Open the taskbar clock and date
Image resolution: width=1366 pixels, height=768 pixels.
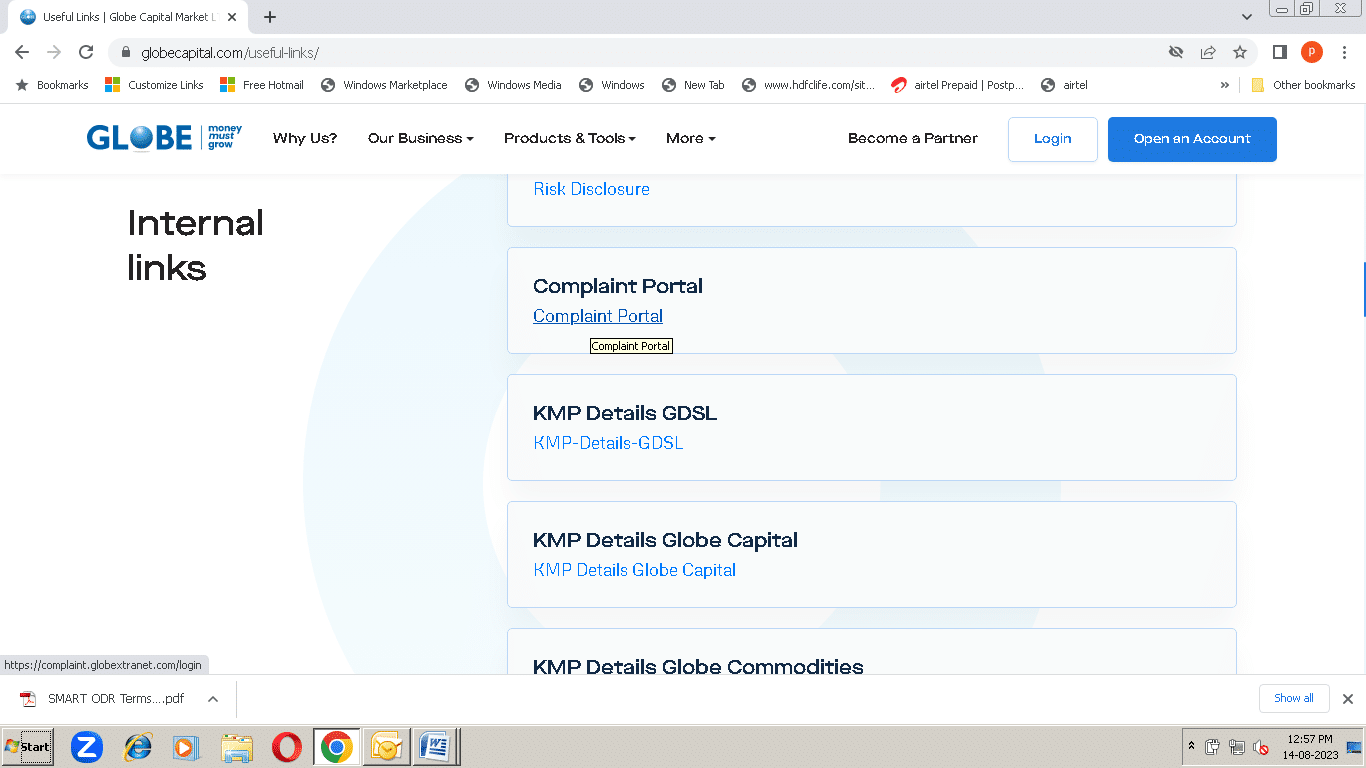[1309, 747]
